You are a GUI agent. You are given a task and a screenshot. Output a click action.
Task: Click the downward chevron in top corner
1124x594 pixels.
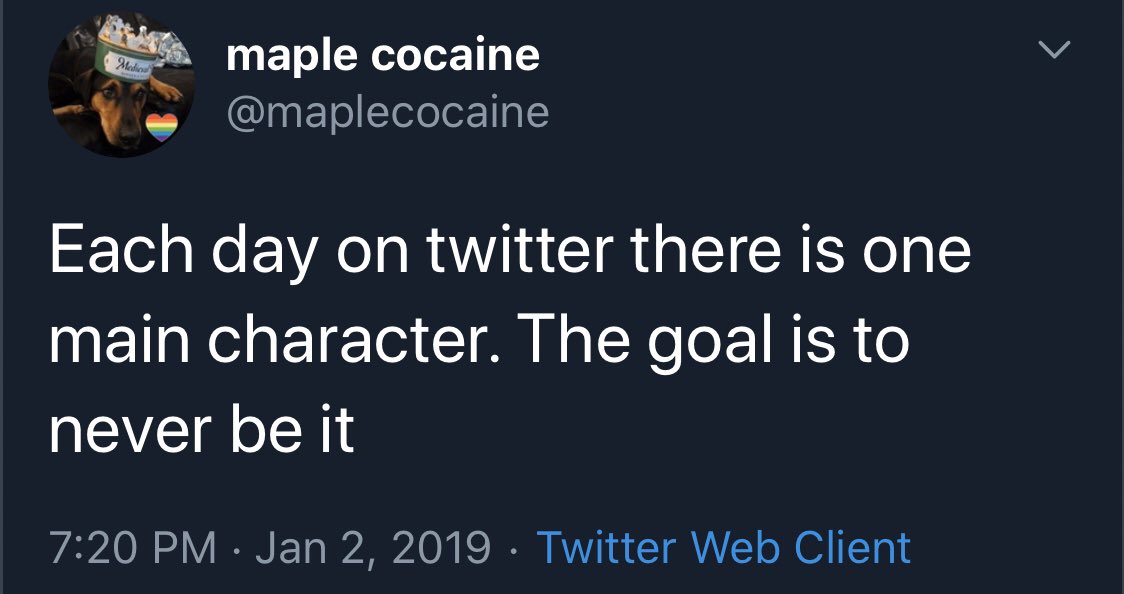coord(1052,50)
